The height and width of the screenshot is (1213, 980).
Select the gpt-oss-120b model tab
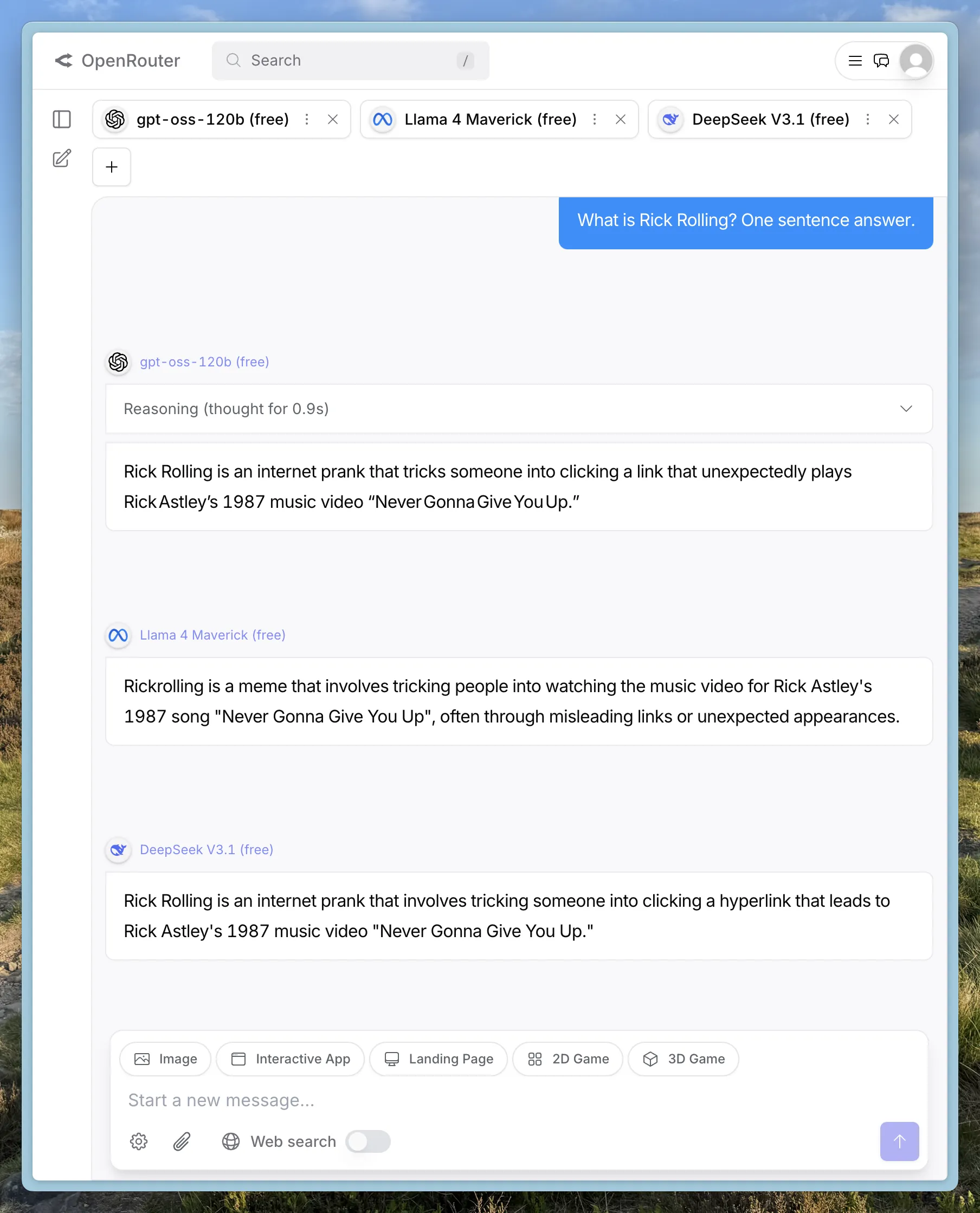(212, 119)
